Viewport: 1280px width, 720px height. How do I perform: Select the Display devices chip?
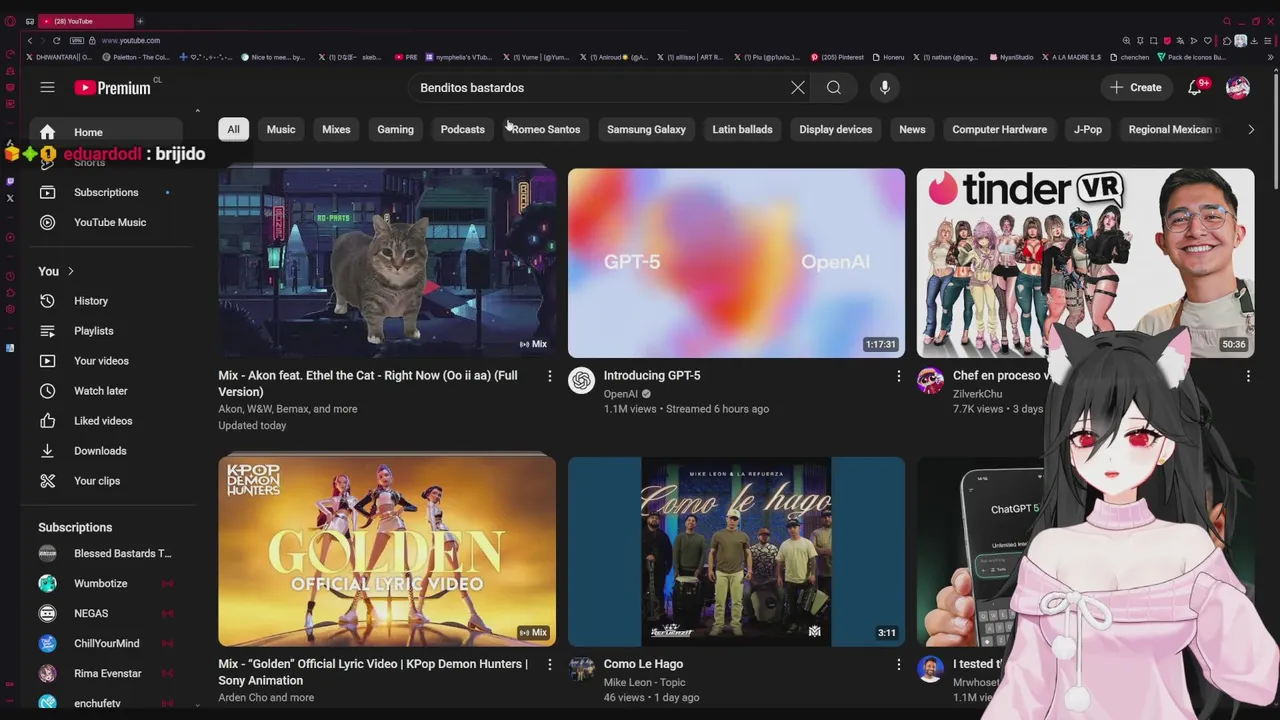pos(835,129)
